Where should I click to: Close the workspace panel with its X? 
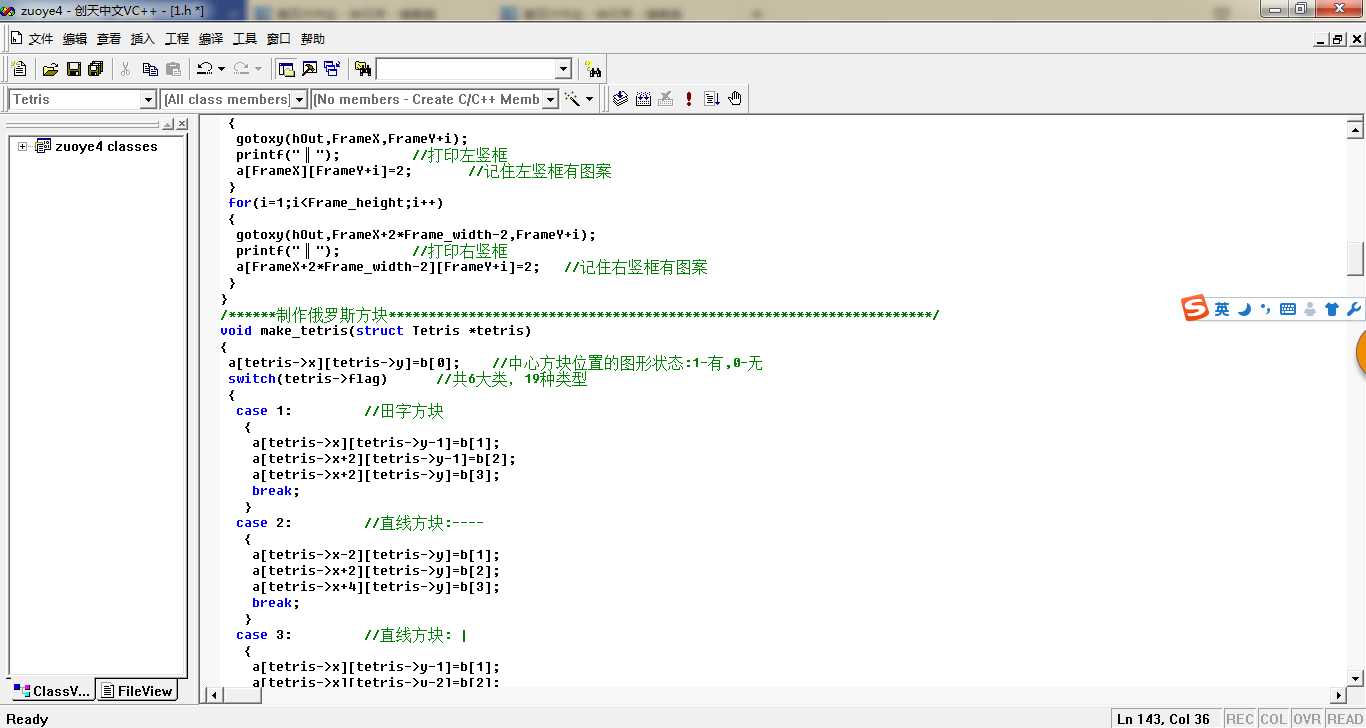182,124
